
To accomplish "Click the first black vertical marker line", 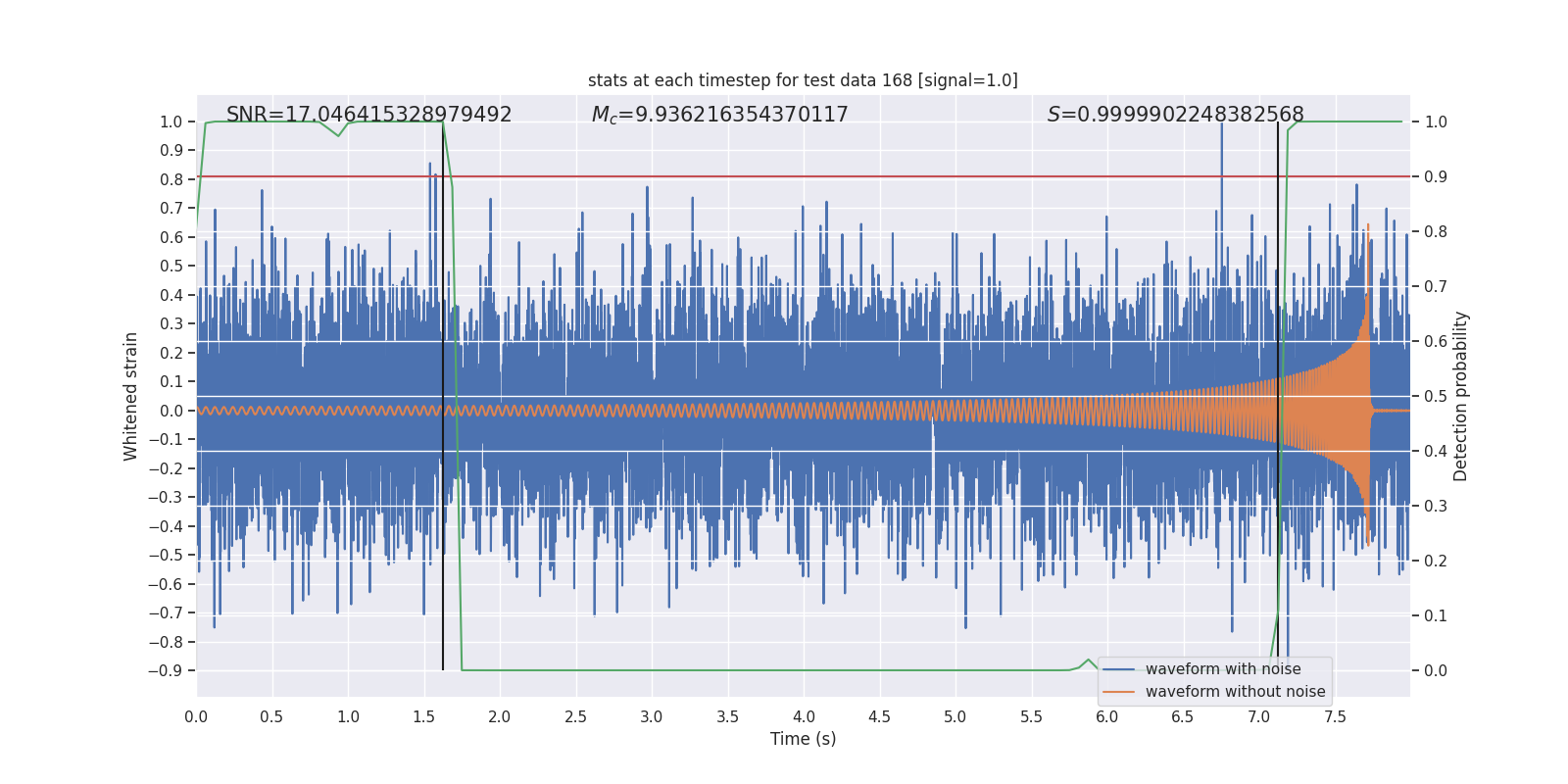I will point(443,396).
